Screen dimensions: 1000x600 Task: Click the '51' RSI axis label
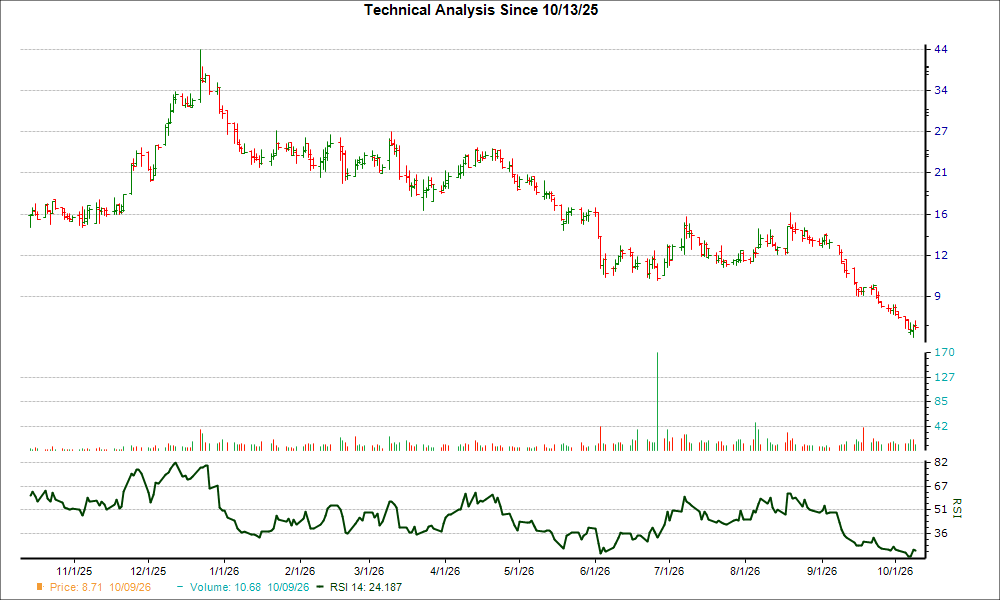941,509
